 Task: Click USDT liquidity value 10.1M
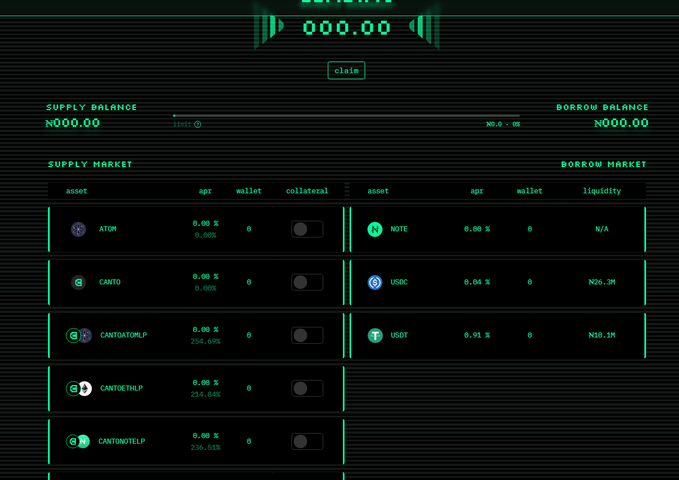click(602, 335)
